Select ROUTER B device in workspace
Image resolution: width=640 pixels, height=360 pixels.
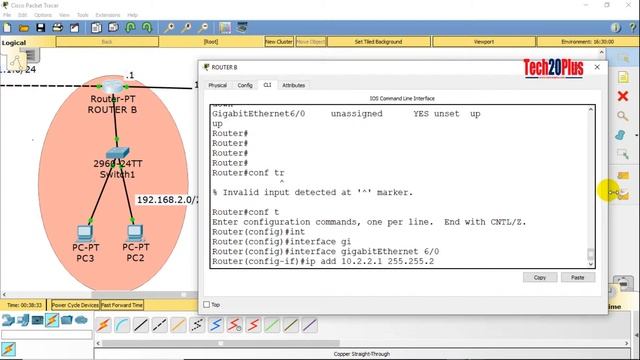pyautogui.click(x=113, y=87)
